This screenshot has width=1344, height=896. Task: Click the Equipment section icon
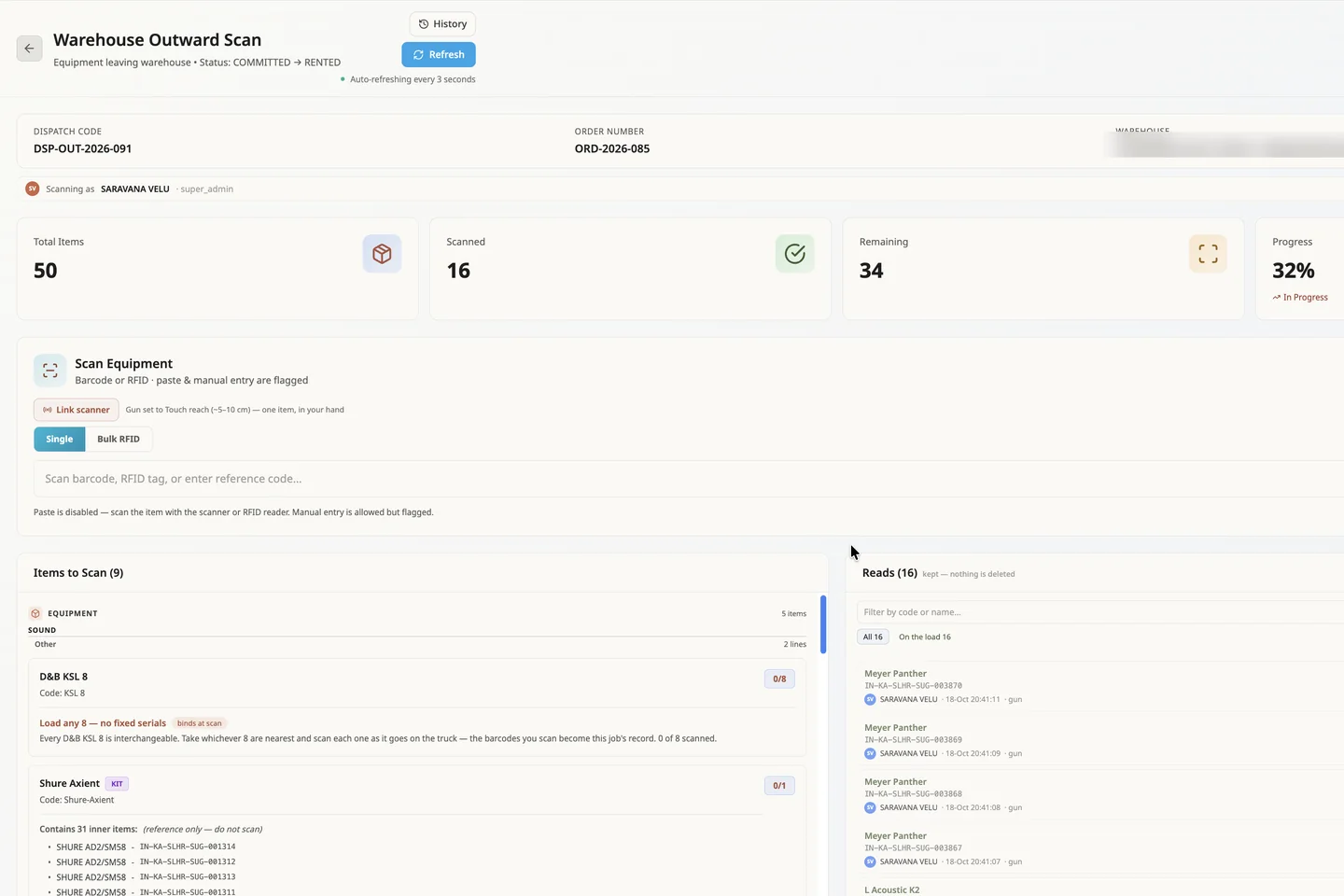pyautogui.click(x=35, y=613)
